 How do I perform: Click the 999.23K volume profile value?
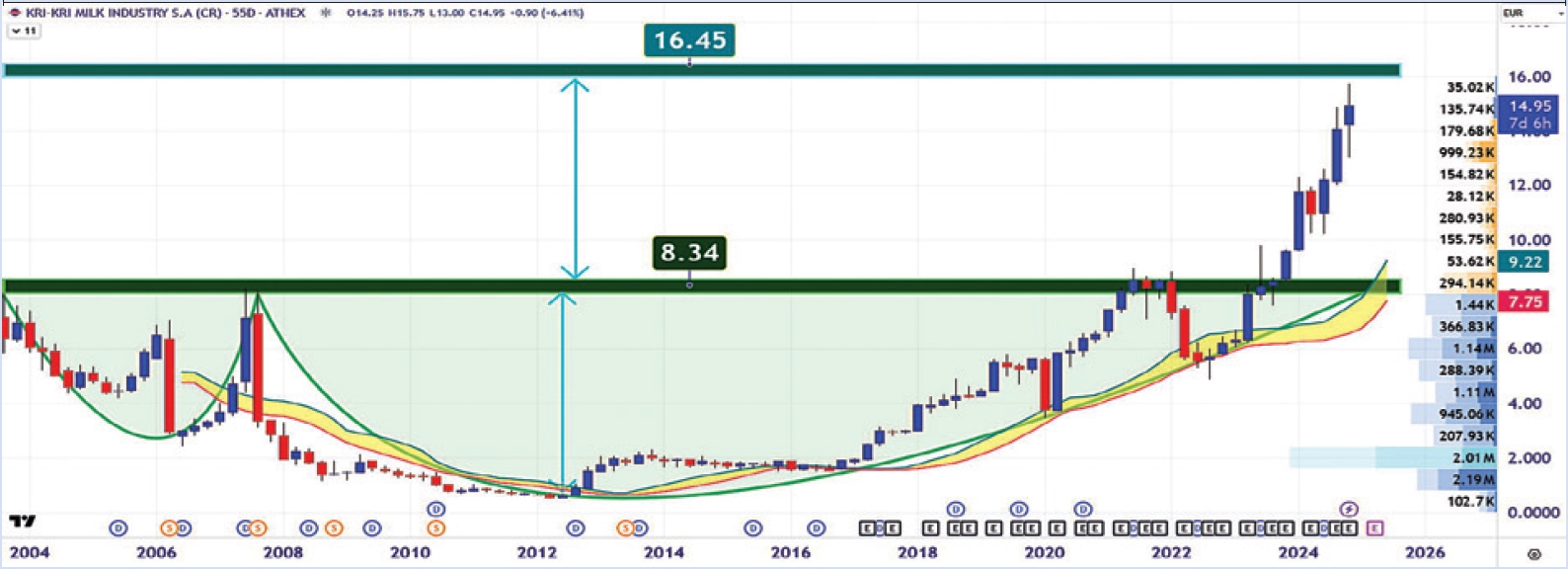point(1466,152)
